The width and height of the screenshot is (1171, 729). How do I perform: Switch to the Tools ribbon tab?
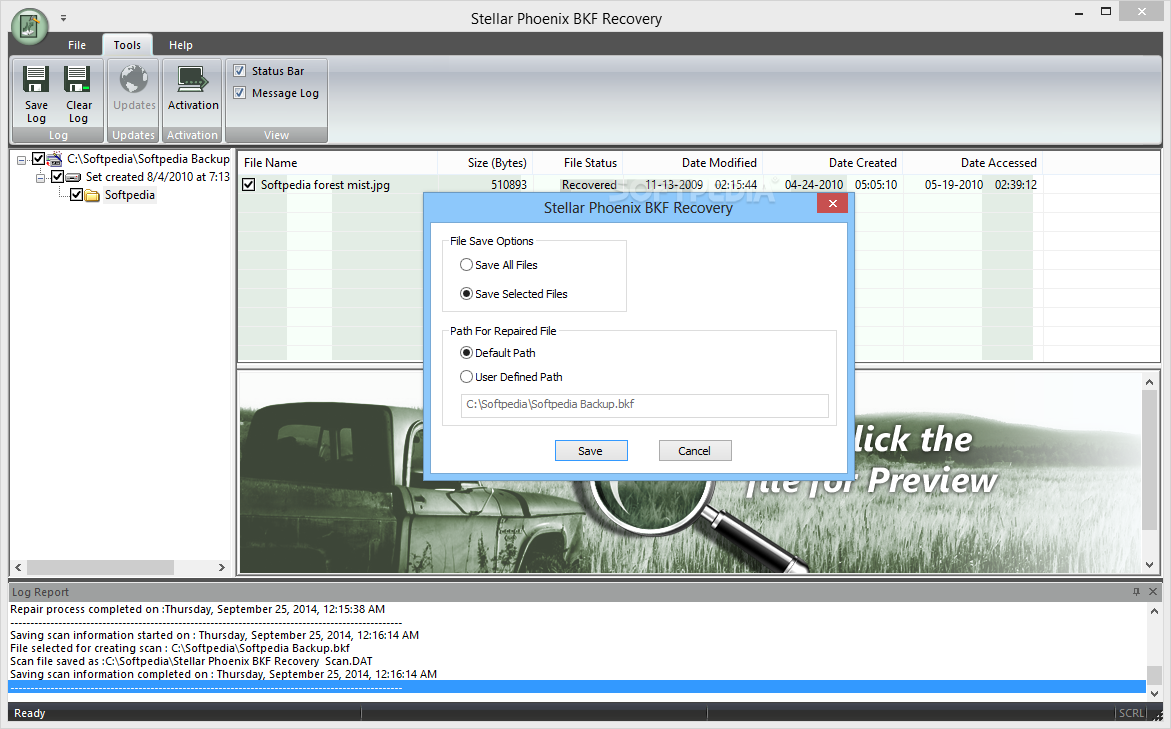pos(127,45)
